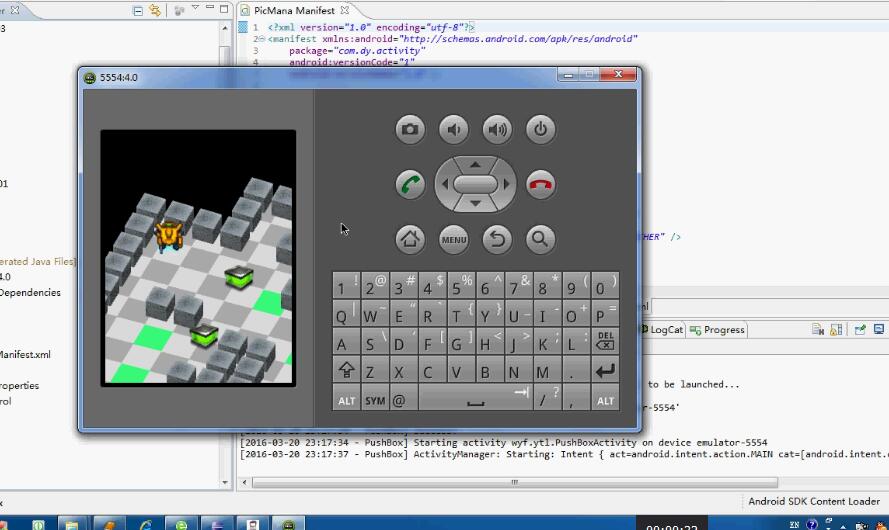
Task: Click the orange robot character in game
Action: (x=169, y=236)
